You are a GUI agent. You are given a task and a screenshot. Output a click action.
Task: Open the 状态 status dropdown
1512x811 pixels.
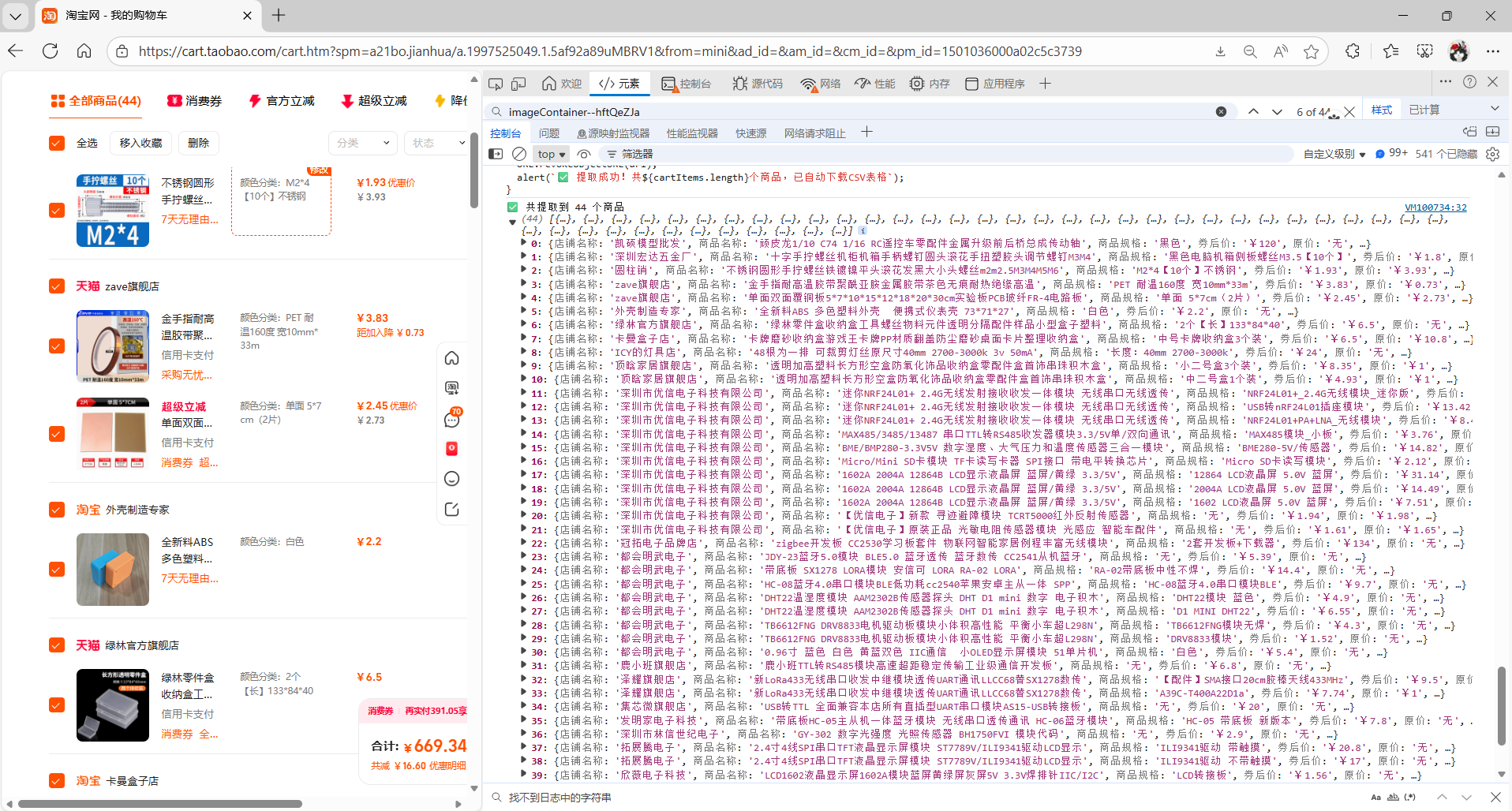tap(437, 143)
